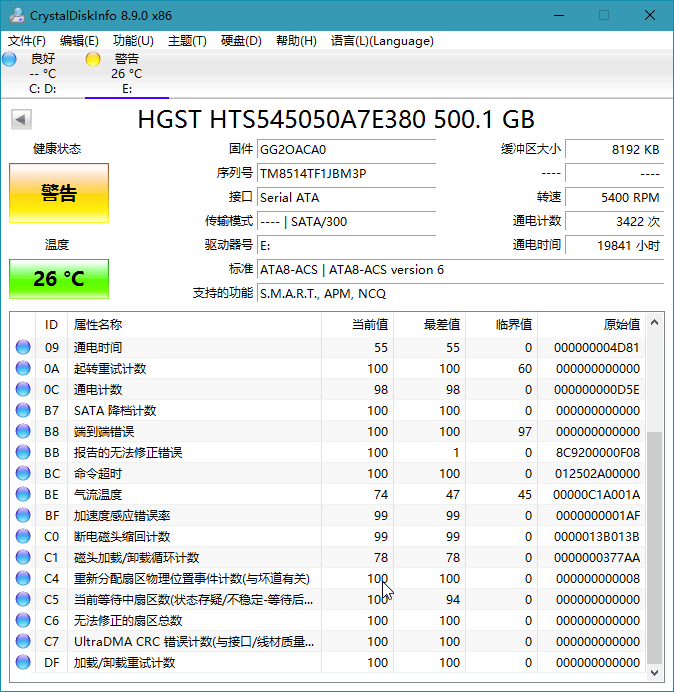Click the buffer size value 8192 KB
The width and height of the screenshot is (674, 692).
[x=614, y=150]
